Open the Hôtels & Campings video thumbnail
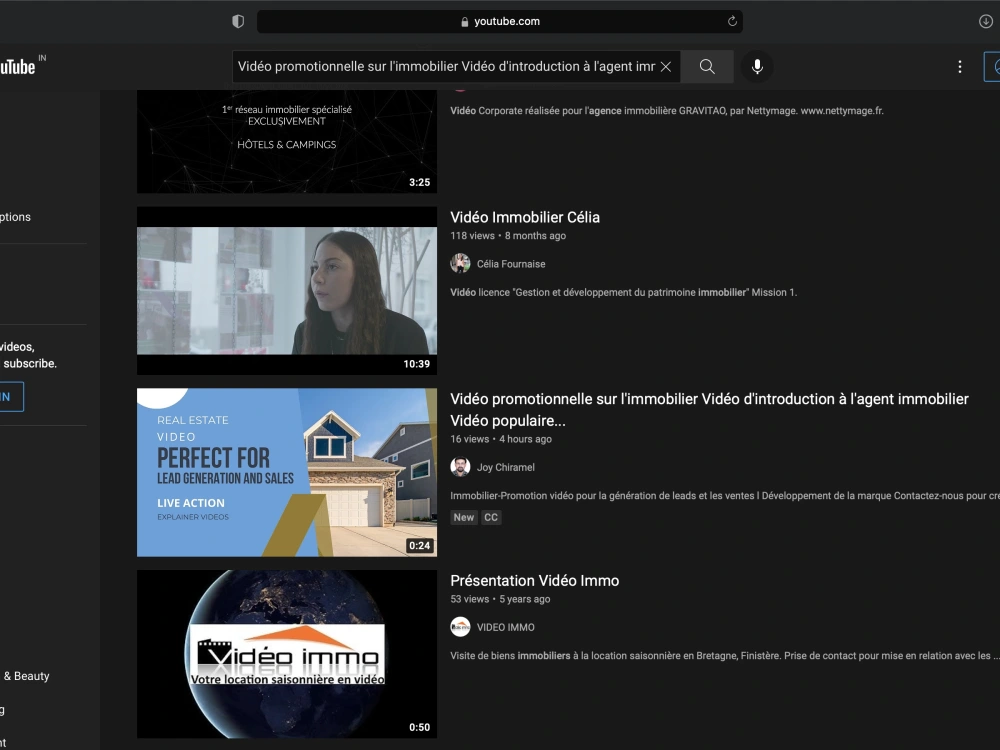 click(x=287, y=141)
